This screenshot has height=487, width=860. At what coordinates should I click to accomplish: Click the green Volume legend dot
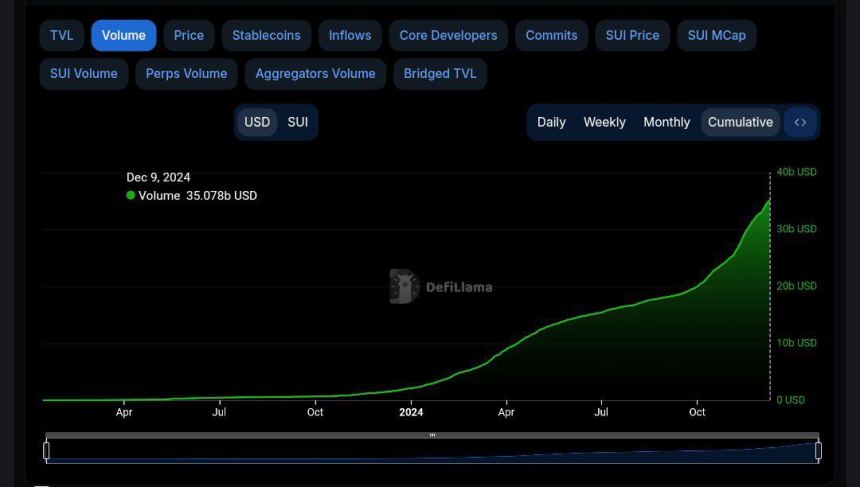(x=131, y=196)
